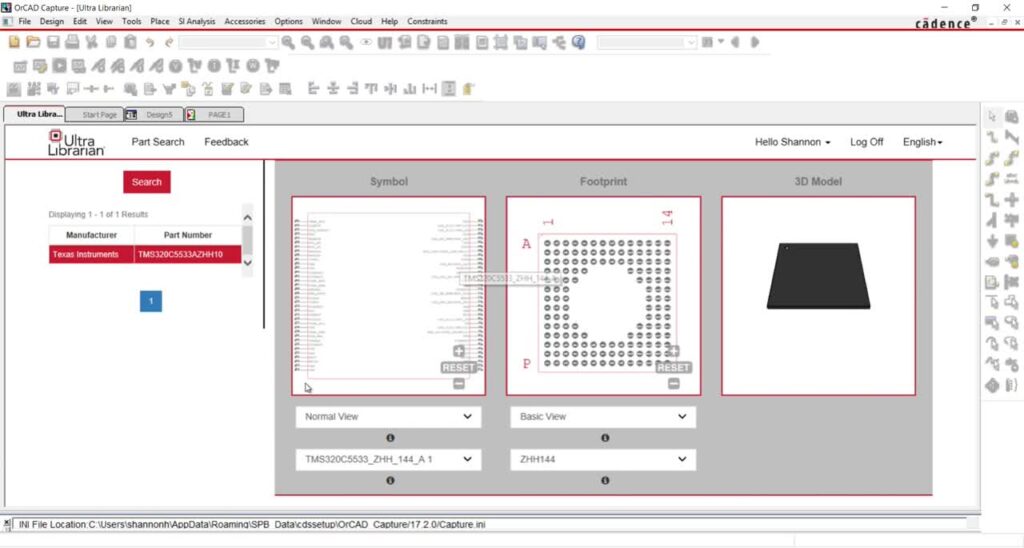
Task: Click the blue Help question mark icon
Action: 579,42
